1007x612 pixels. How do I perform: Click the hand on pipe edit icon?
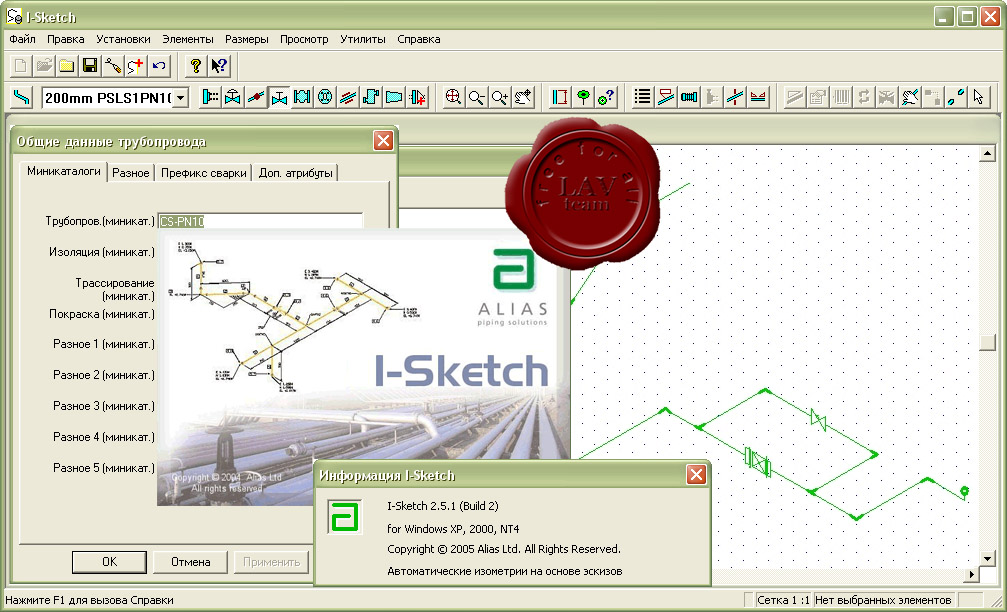[909, 98]
